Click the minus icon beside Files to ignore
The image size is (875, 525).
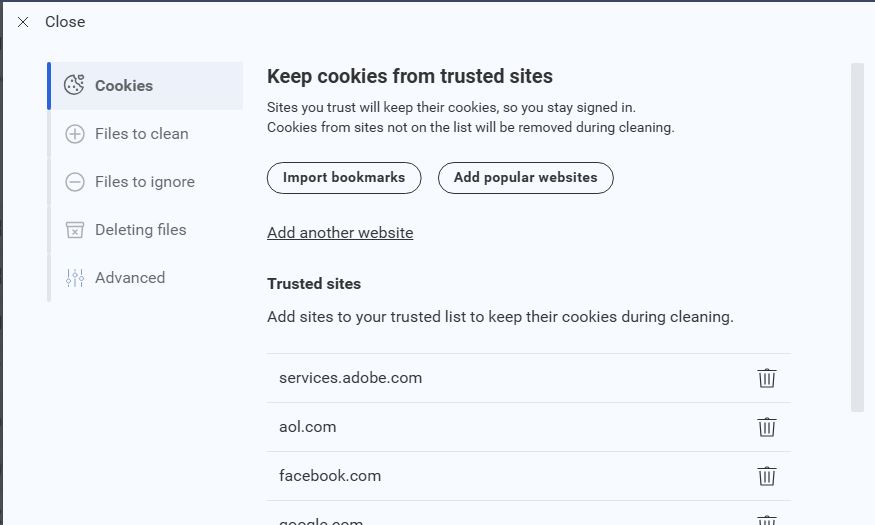[x=75, y=182]
